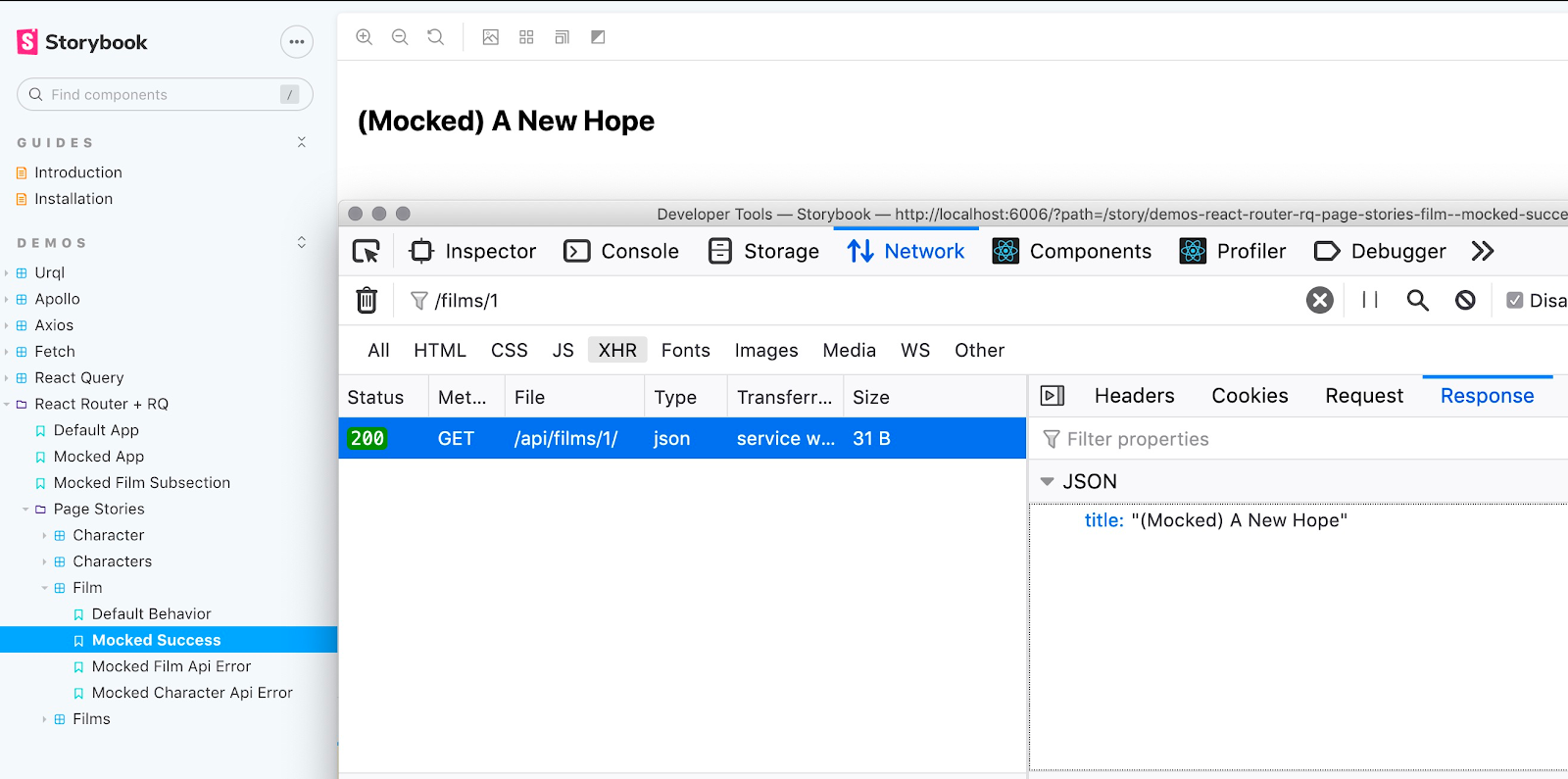Filter requests by Media

pos(850,350)
